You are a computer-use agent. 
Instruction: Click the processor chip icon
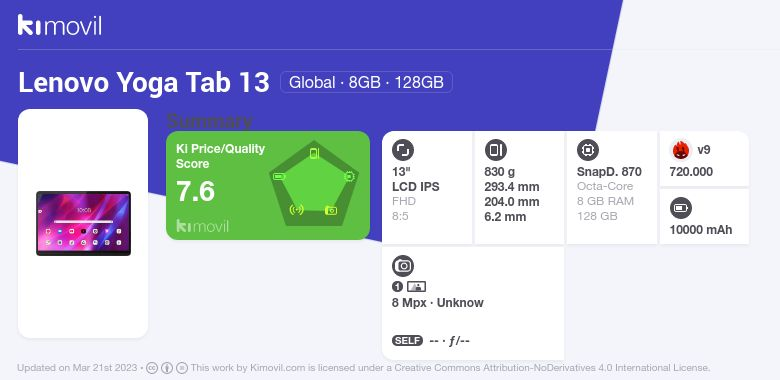(587, 150)
